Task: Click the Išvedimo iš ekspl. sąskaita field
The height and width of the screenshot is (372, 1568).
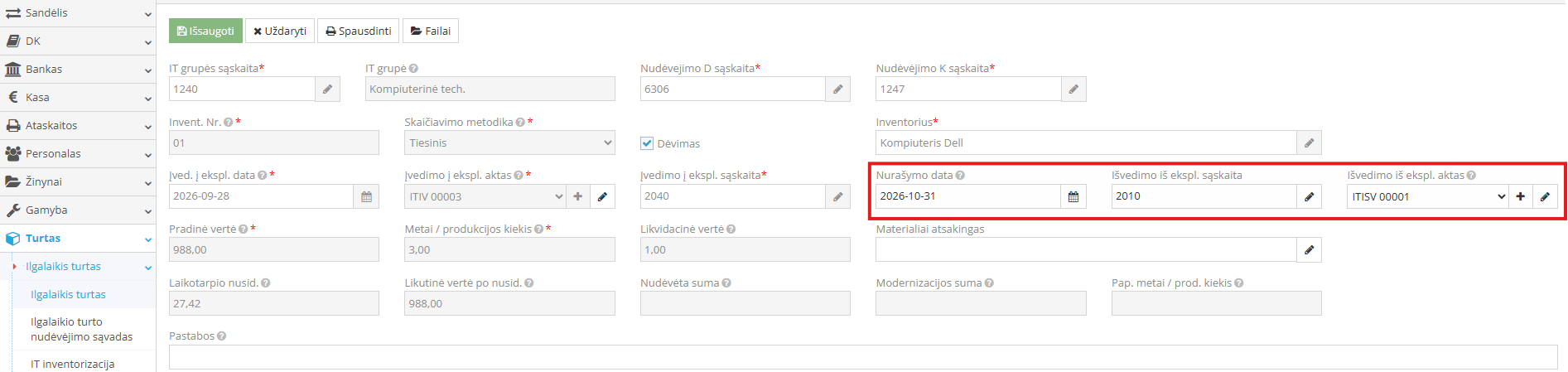Action: pyautogui.click(x=1204, y=196)
